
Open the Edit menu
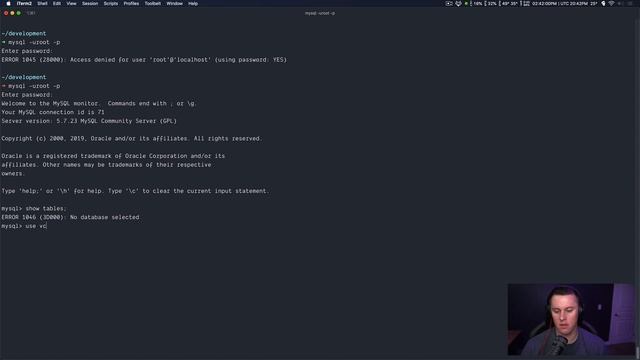[57, 3]
